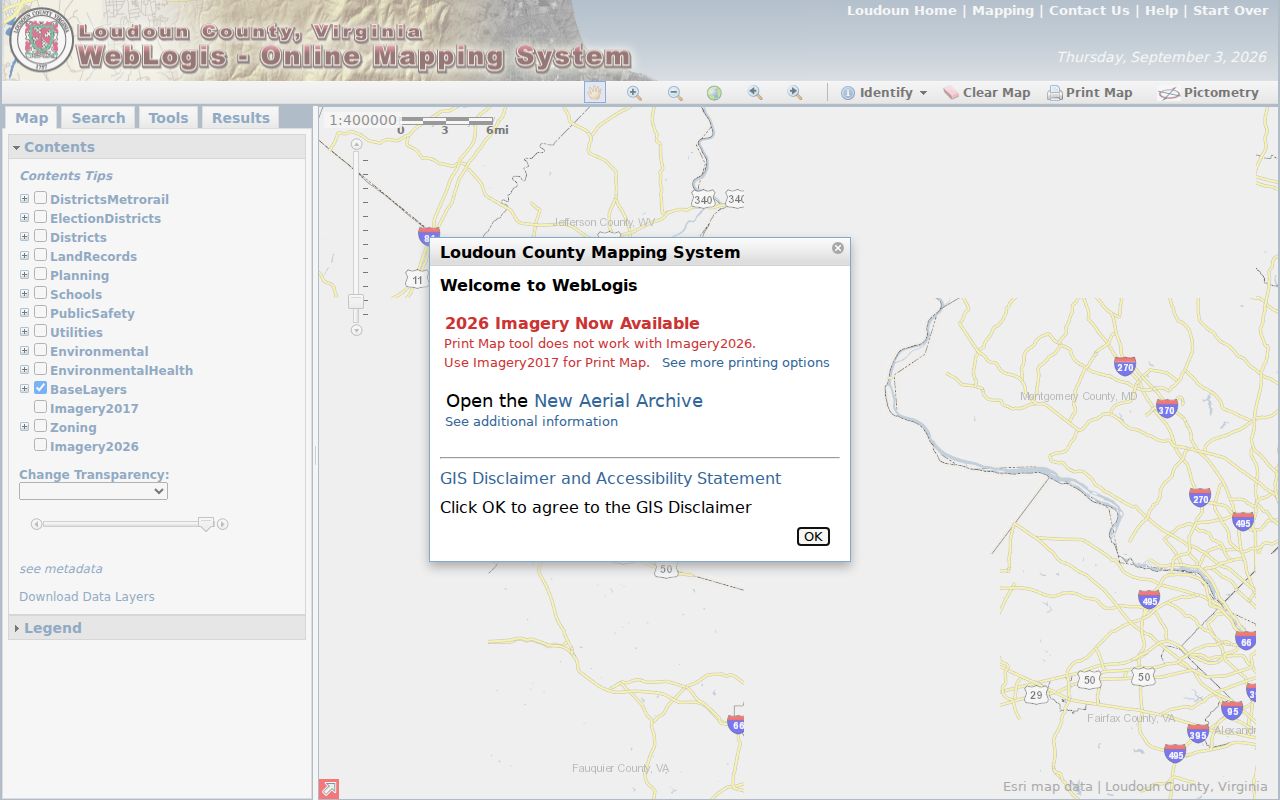This screenshot has width=1280, height=800.
Task: Activate the Zoom In magnifier tool
Action: 634,92
